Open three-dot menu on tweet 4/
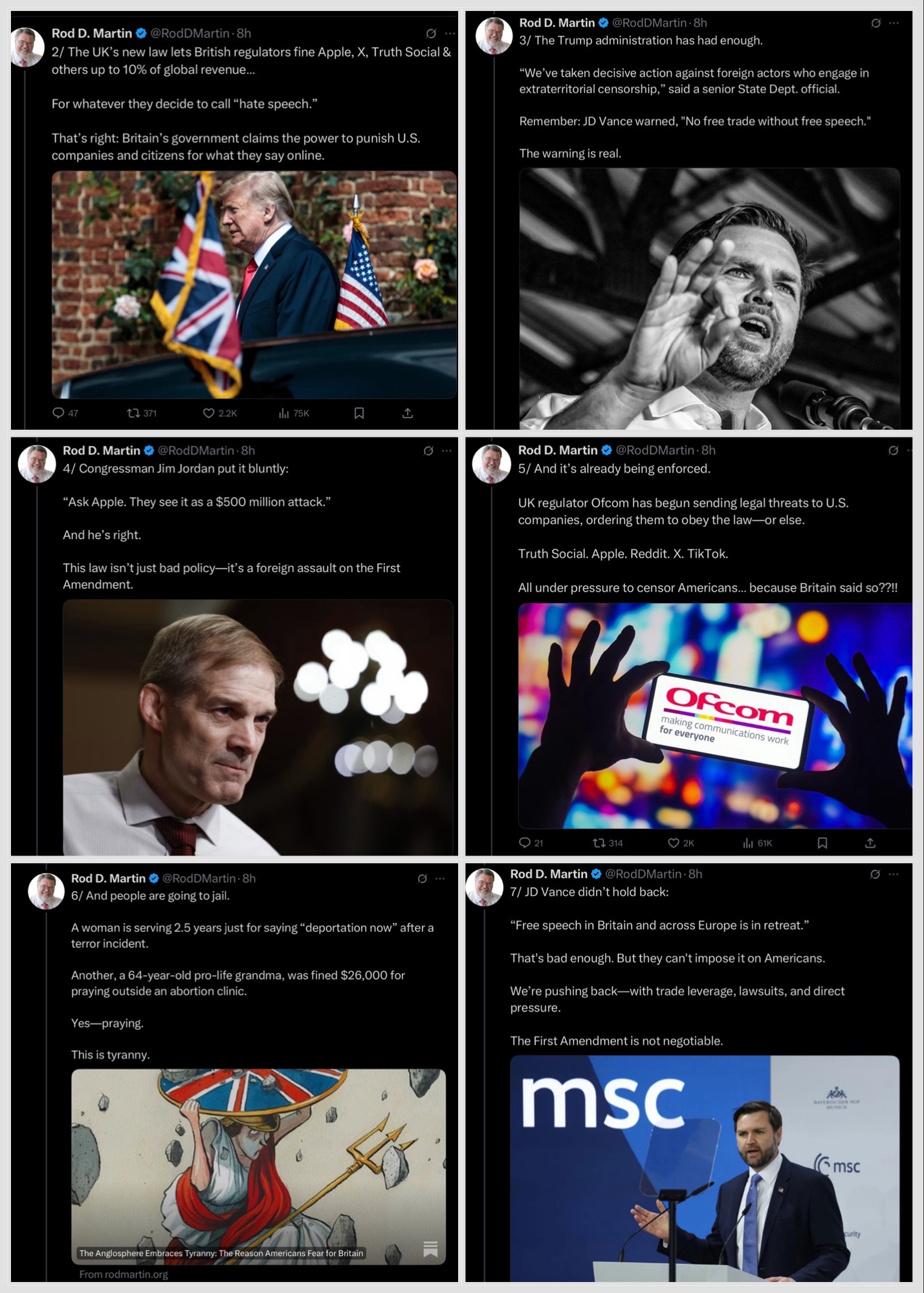 pyautogui.click(x=446, y=451)
